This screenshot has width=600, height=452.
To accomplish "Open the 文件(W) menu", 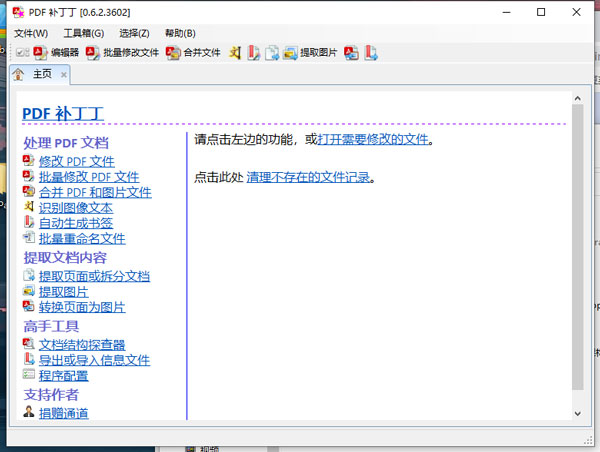I will (30, 33).
